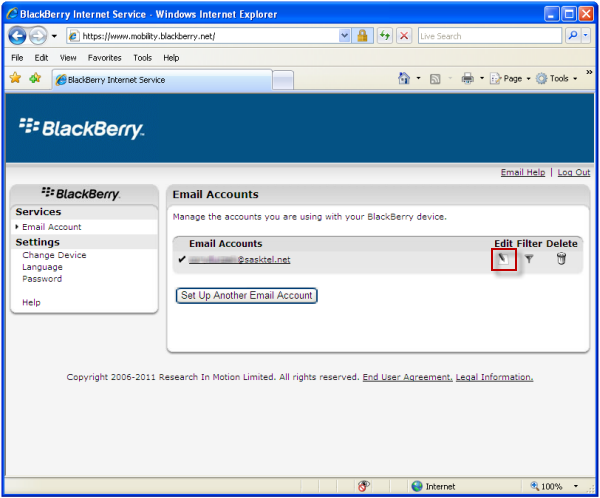The image size is (600, 498).
Task: Open the search provider dropdown arrow
Action: click(x=585, y=36)
